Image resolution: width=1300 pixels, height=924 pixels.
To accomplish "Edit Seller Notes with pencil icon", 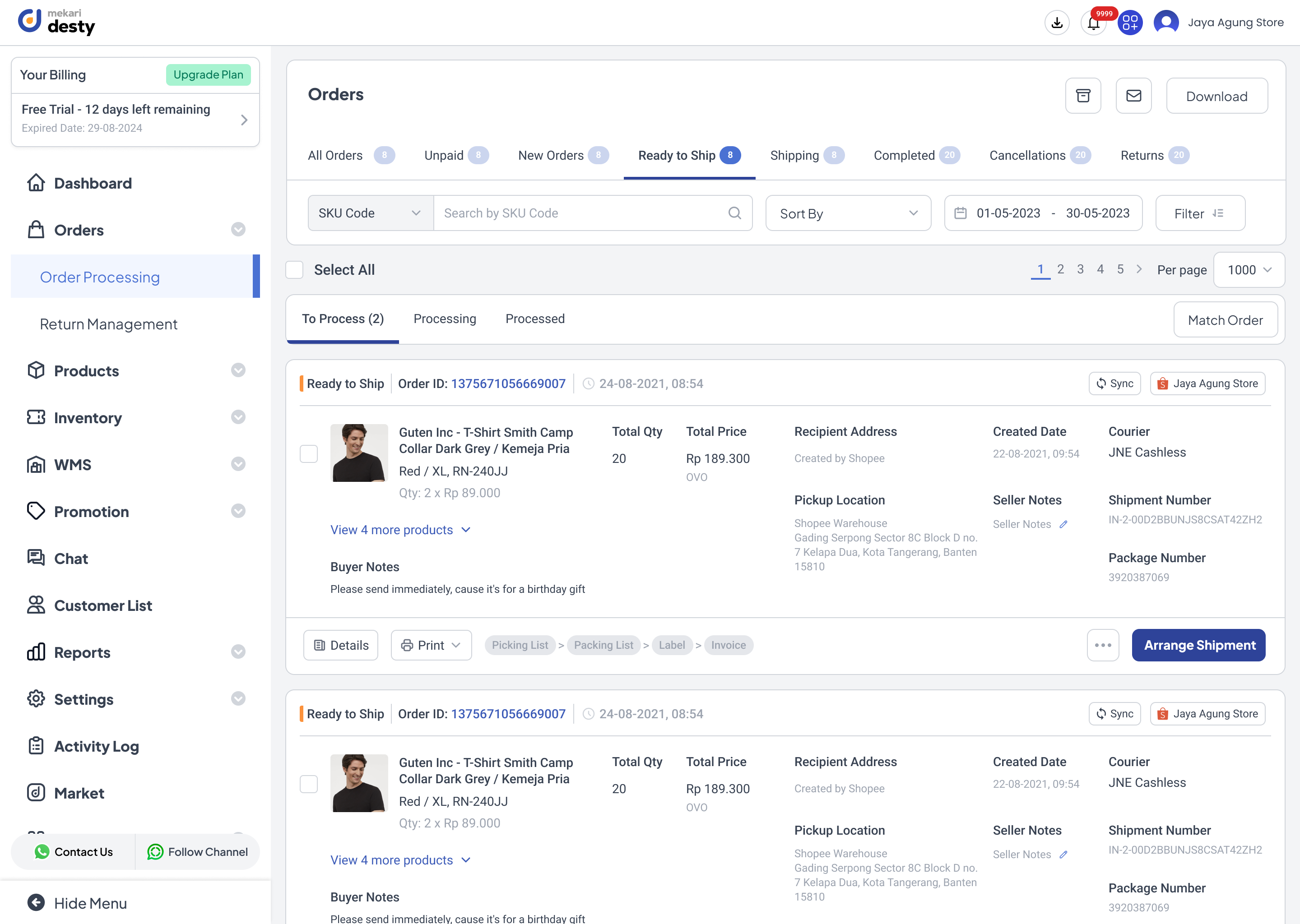I will 1063,524.
